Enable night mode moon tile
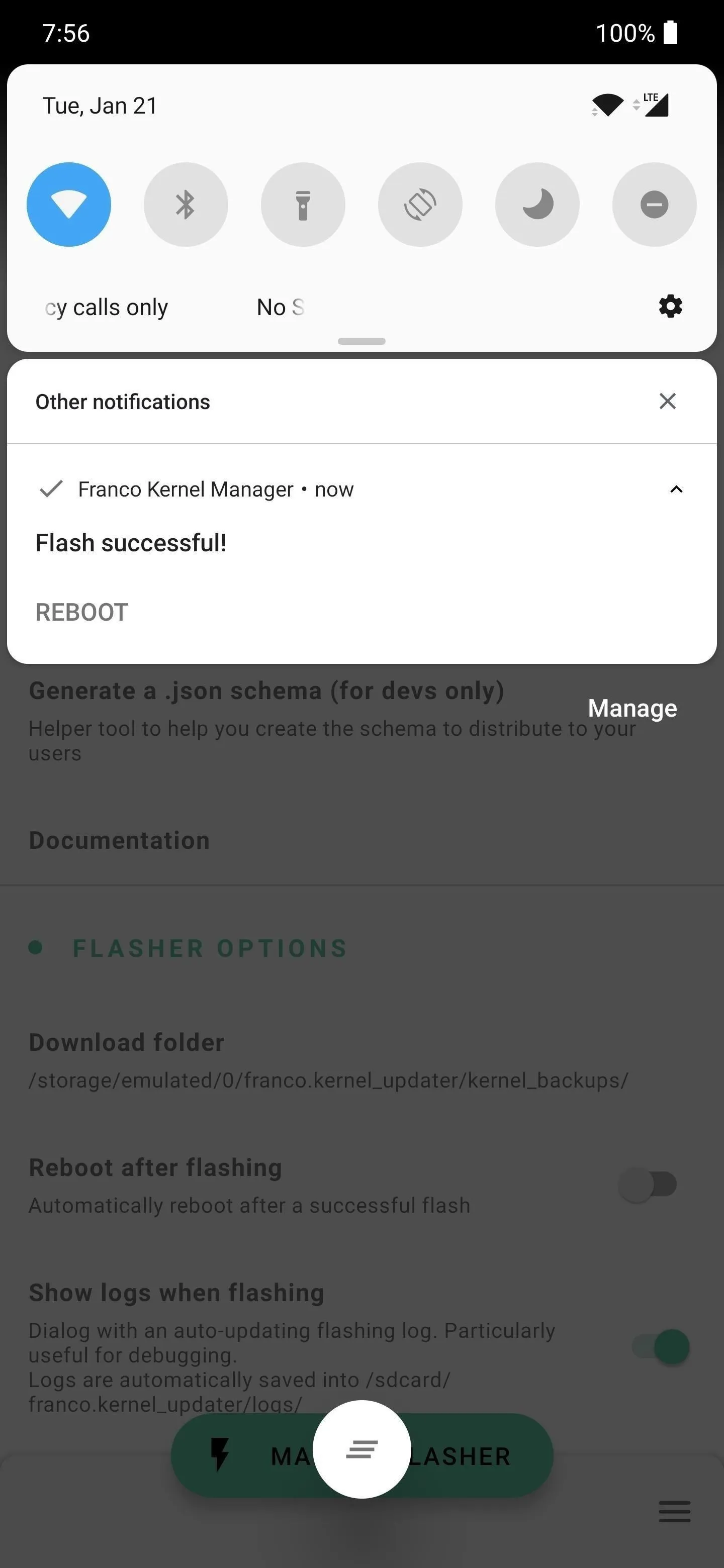The image size is (724, 1568). click(x=537, y=205)
